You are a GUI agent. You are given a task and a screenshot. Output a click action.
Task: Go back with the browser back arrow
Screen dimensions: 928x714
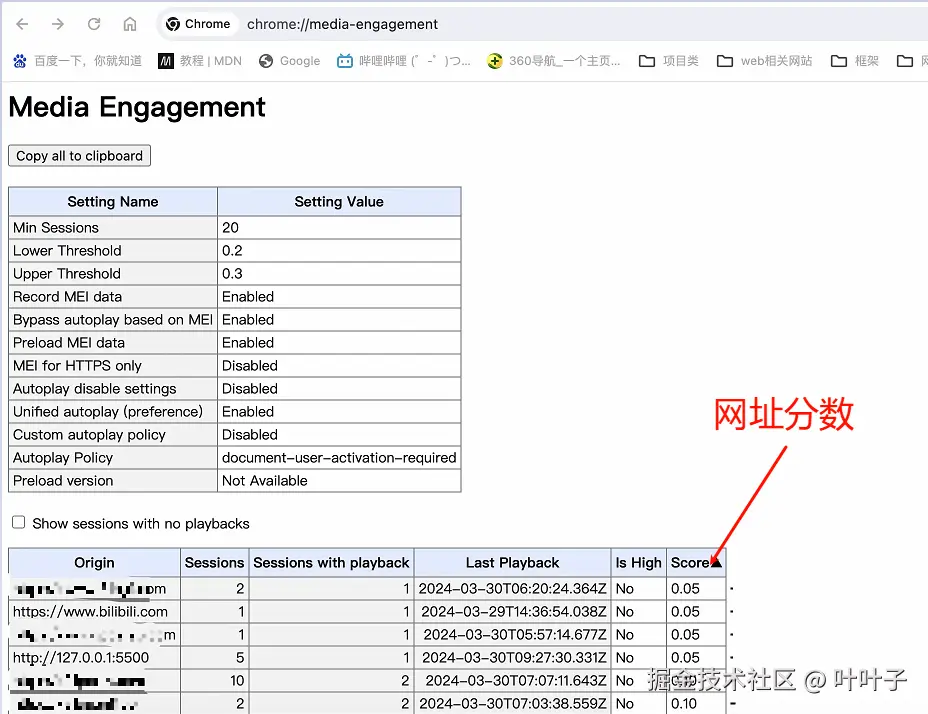coord(22,24)
